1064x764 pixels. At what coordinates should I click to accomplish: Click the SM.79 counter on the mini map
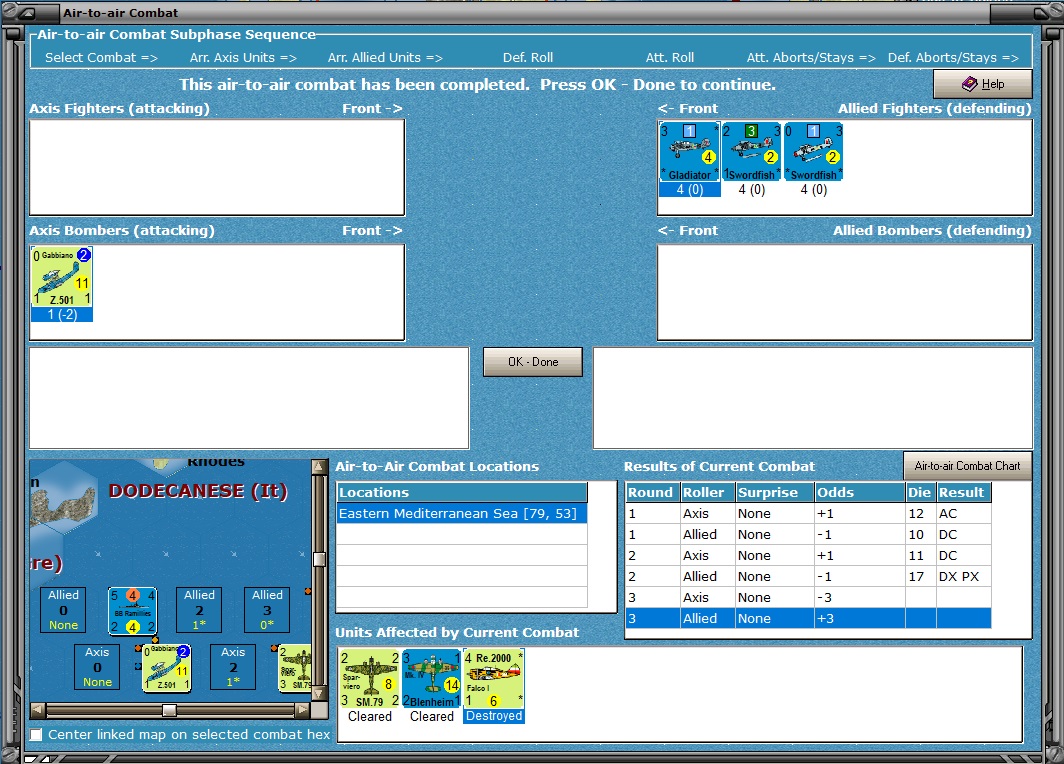[295, 668]
